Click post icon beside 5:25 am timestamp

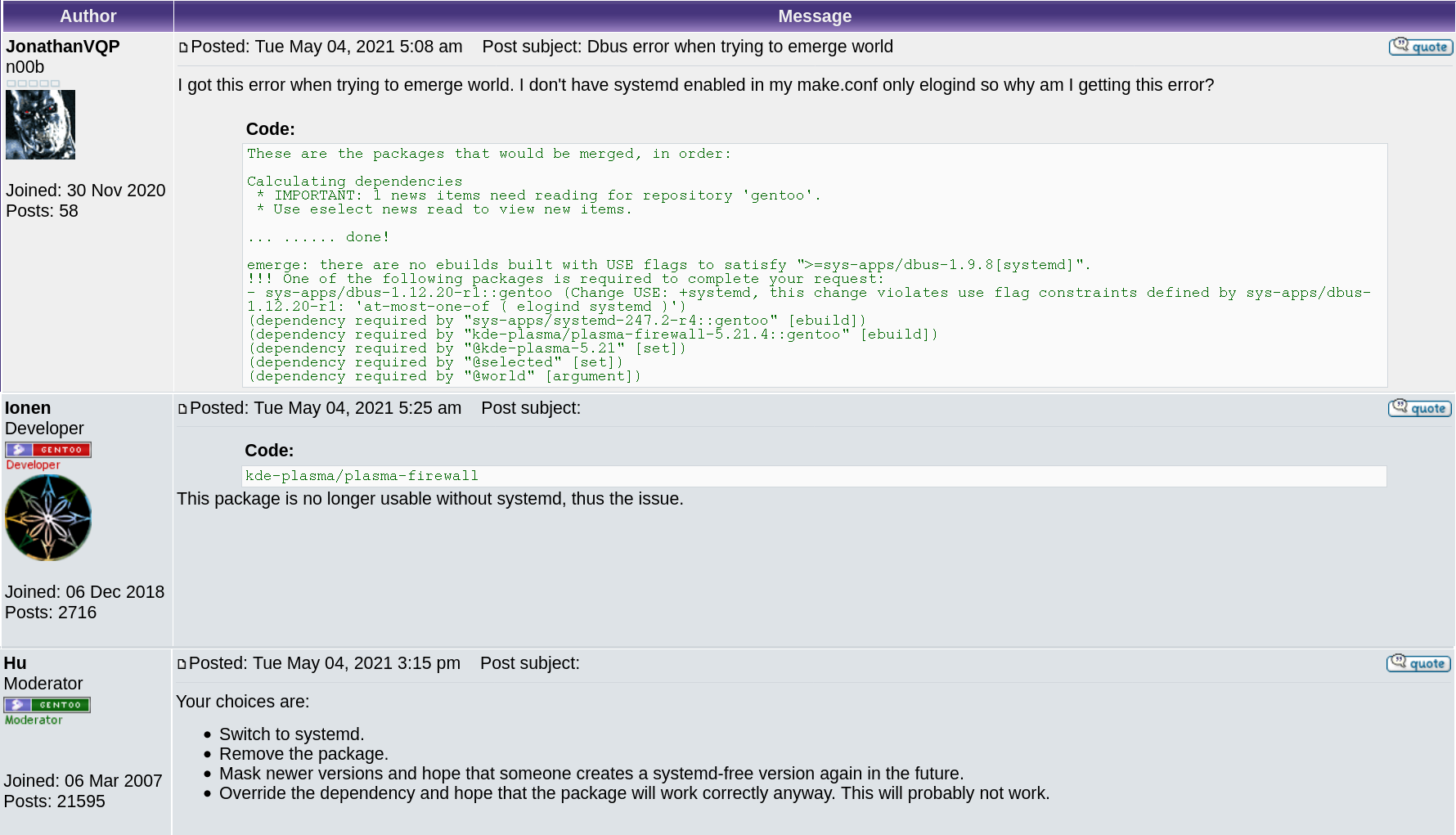click(182, 409)
